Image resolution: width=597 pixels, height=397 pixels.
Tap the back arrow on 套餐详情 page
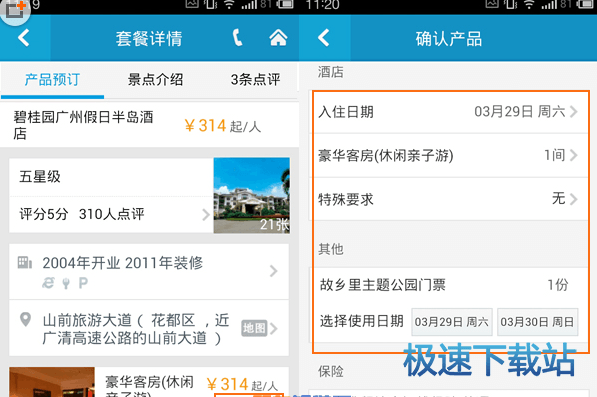[x=24, y=38]
